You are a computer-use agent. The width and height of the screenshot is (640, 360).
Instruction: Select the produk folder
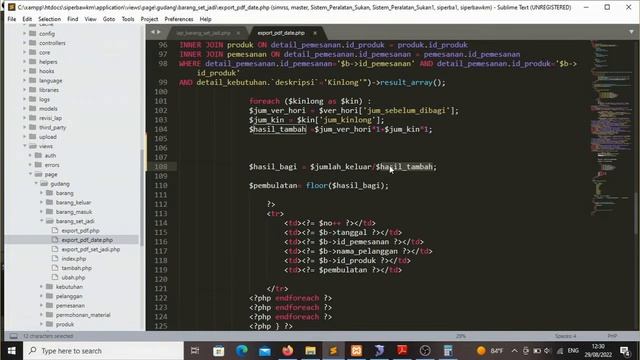(65, 324)
